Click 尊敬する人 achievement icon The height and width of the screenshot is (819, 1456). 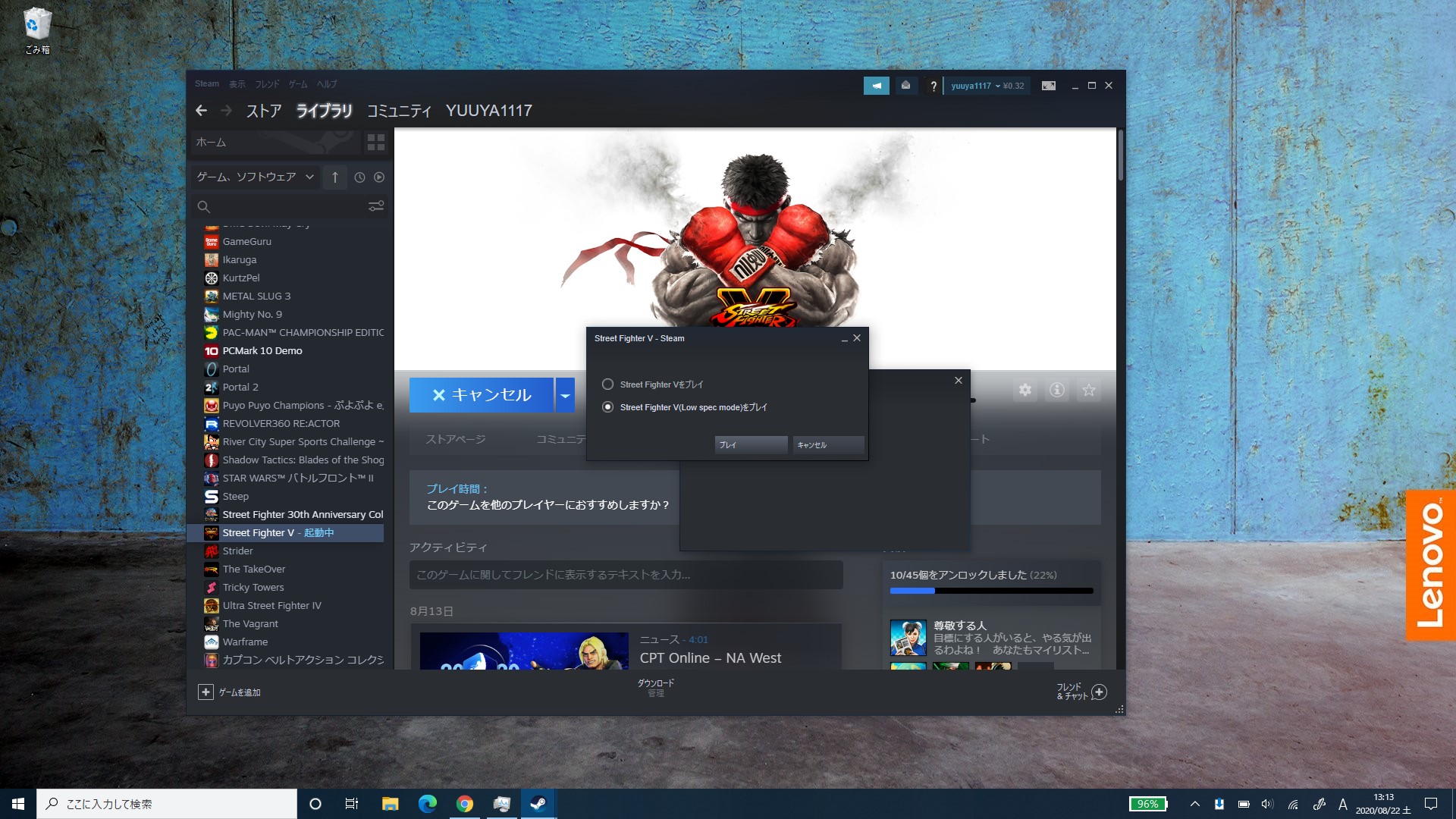pyautogui.click(x=908, y=638)
